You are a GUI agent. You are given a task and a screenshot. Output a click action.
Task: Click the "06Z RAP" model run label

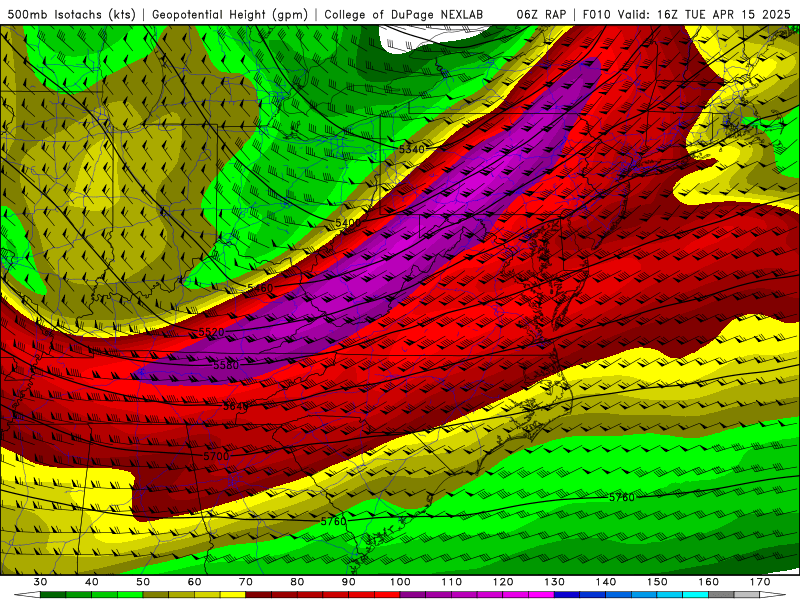pos(541,14)
